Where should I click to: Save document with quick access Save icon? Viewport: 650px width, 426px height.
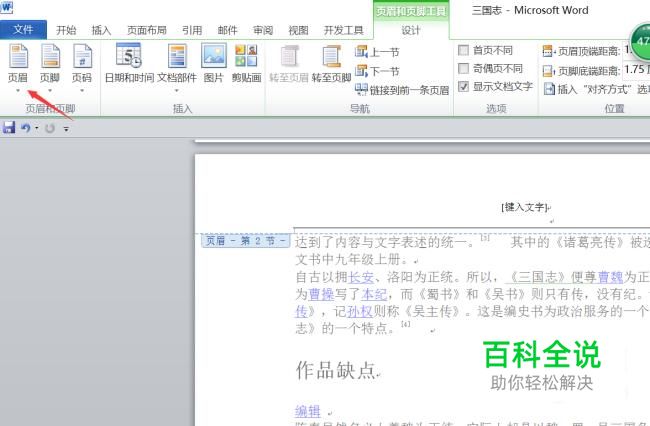tap(9, 128)
